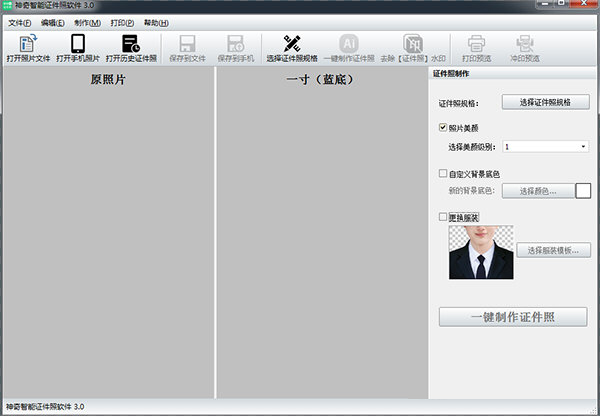This screenshot has width=600, height=416.
Task: Click the 打开照片文件 toolbar icon
Action: coord(28,43)
